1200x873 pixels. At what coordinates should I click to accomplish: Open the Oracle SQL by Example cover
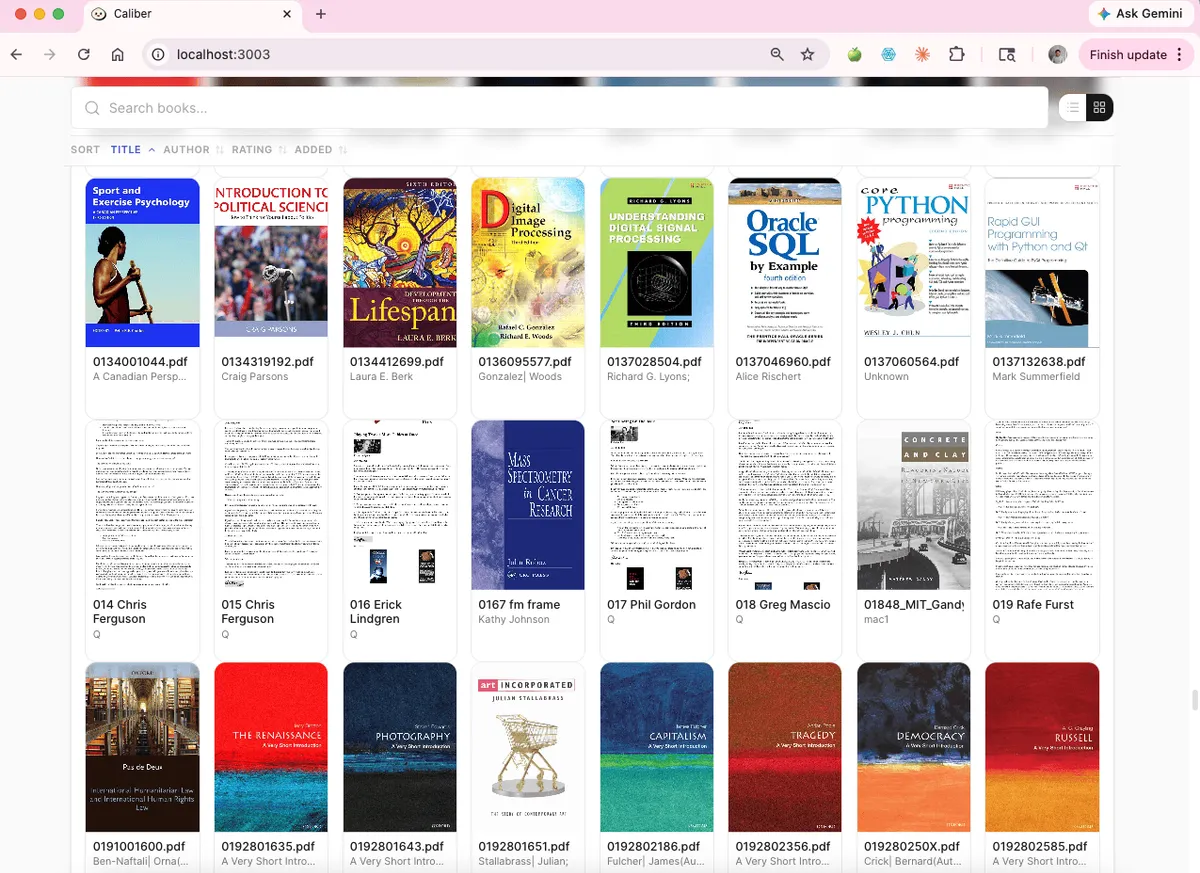[x=785, y=263]
